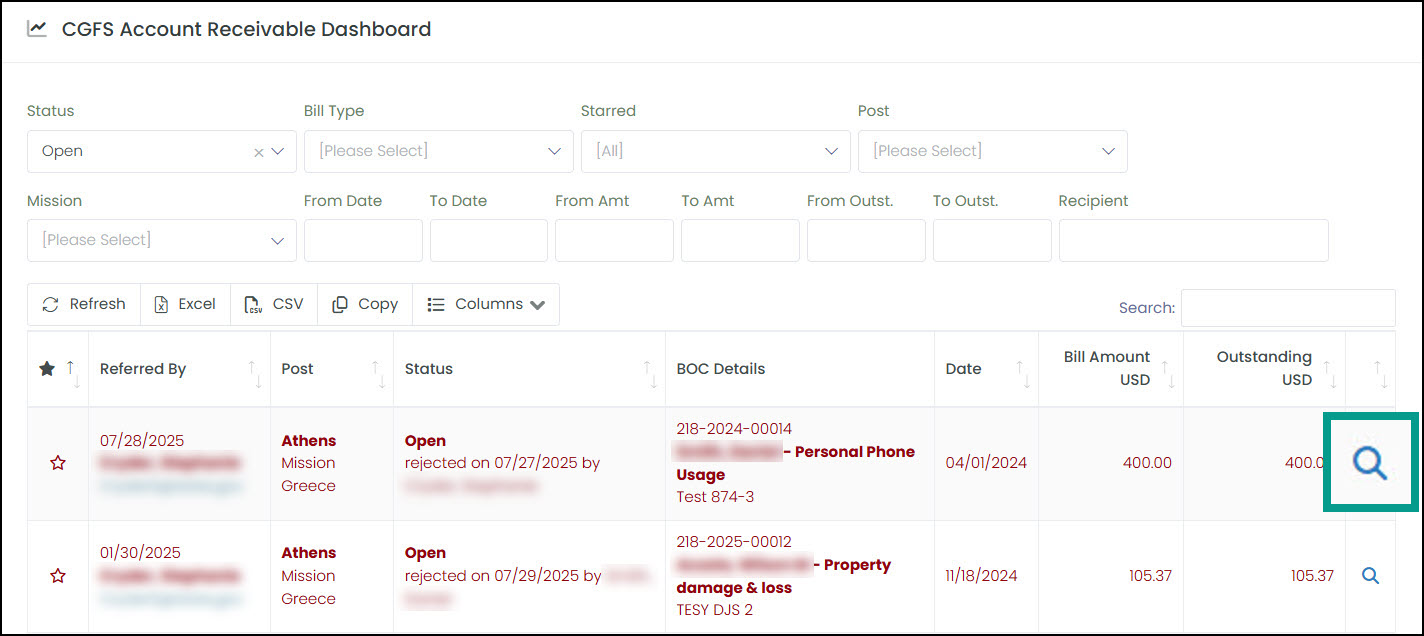Open the Post filter dropdown
The height and width of the screenshot is (636, 1424).
(x=993, y=151)
